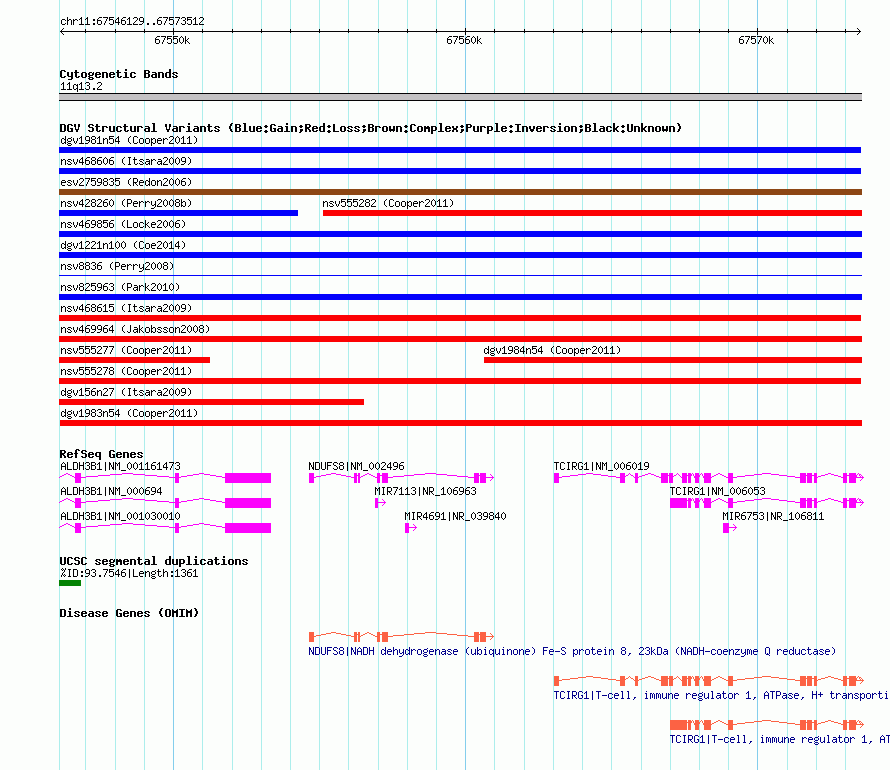890x770 pixels.
Task: Click the dgv1981n54 (Cooper2011) blue gain bar
Action: coord(460,150)
